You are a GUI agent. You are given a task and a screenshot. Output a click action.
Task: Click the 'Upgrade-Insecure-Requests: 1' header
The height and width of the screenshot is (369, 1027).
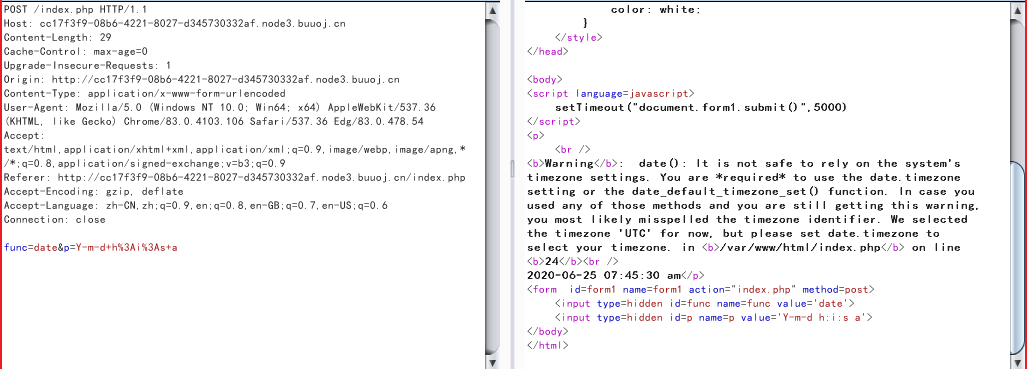(87, 66)
